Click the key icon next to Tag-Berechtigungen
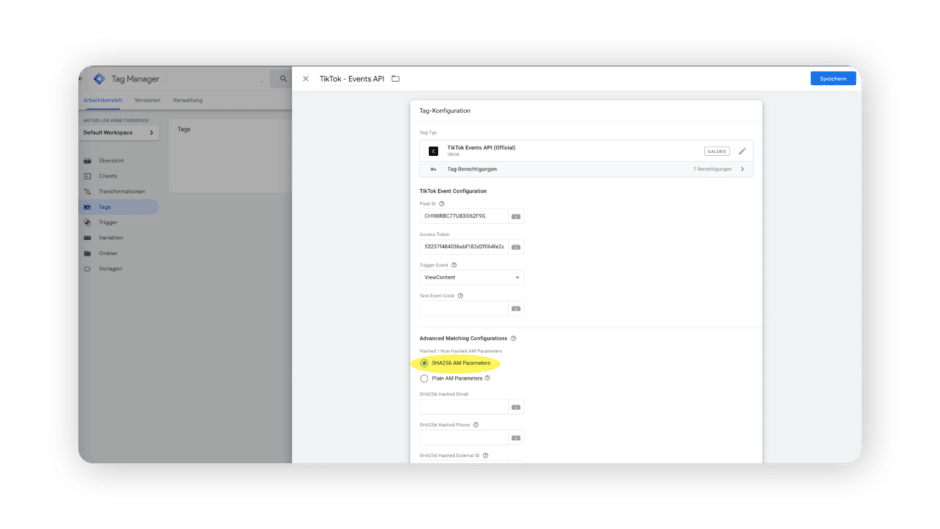Screen dimensions: 940x529 tap(433, 169)
